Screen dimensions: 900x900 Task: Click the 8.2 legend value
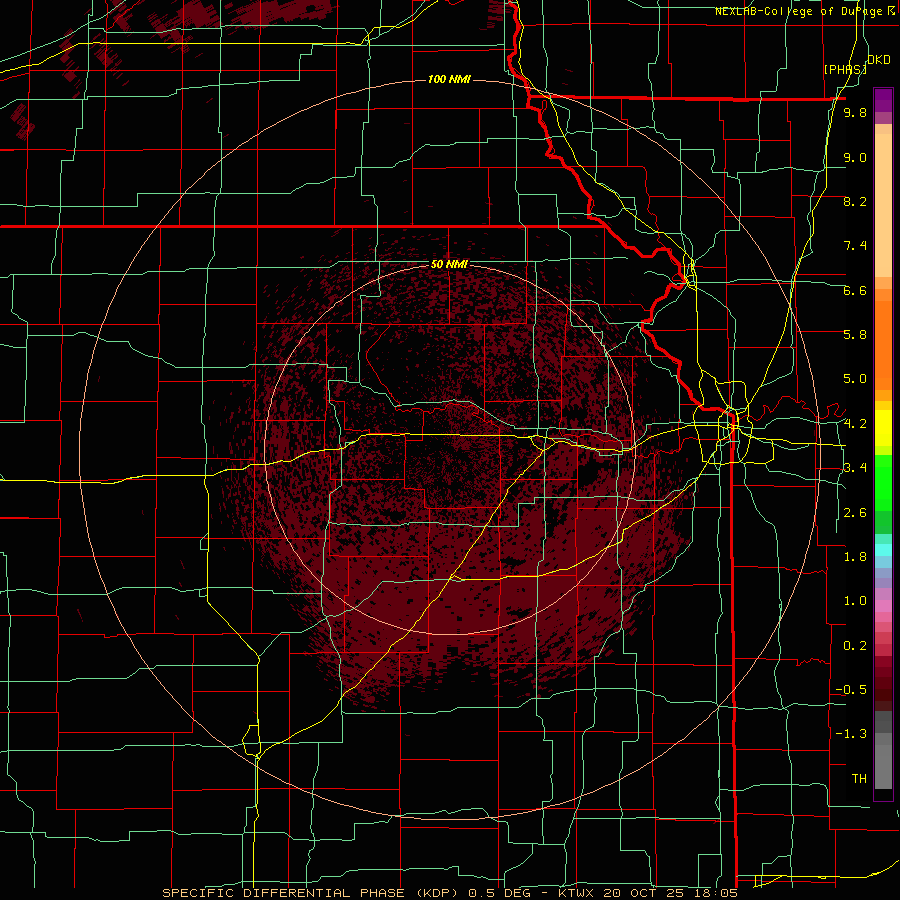pyautogui.click(x=855, y=201)
